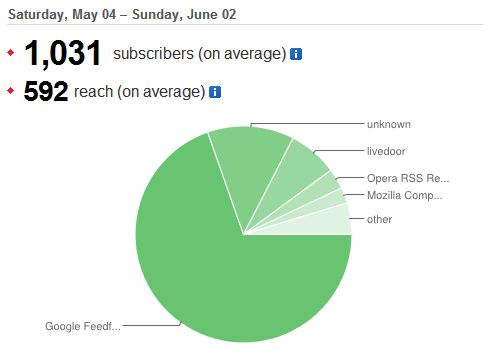Screen dimensions: 491x362
Task: Click the 592 reach number
Action: point(46,91)
